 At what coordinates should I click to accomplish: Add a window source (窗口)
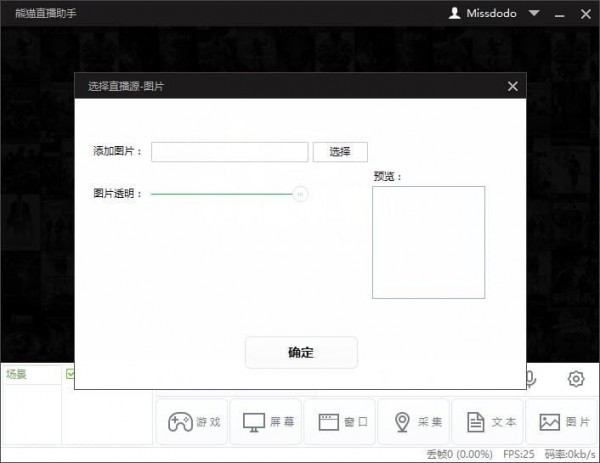[x=342, y=421]
